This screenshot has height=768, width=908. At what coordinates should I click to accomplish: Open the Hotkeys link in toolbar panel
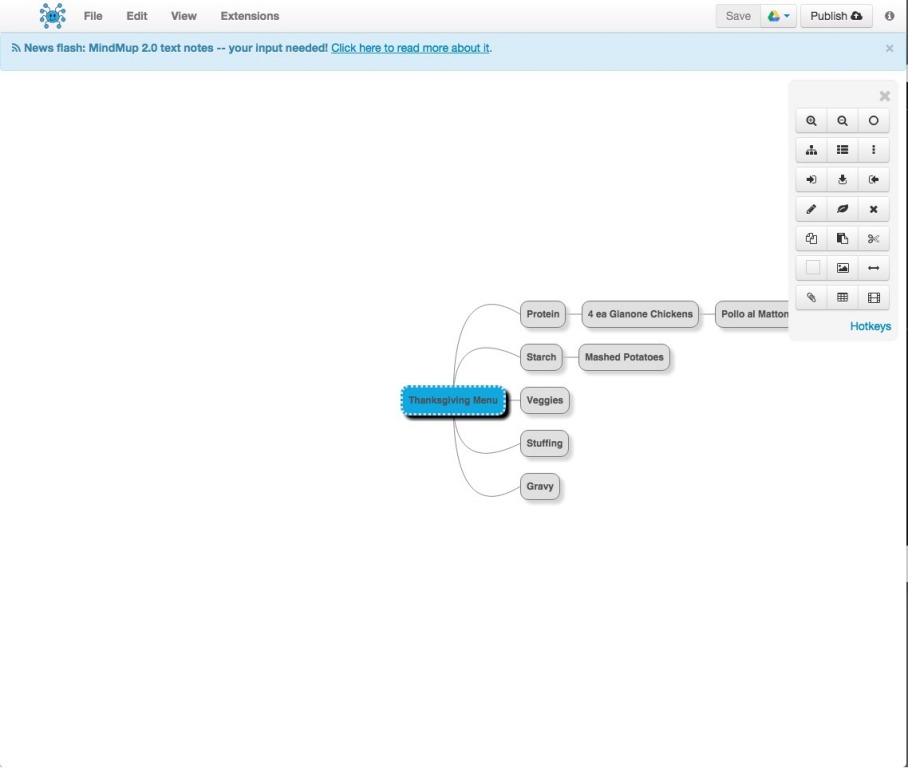870,326
